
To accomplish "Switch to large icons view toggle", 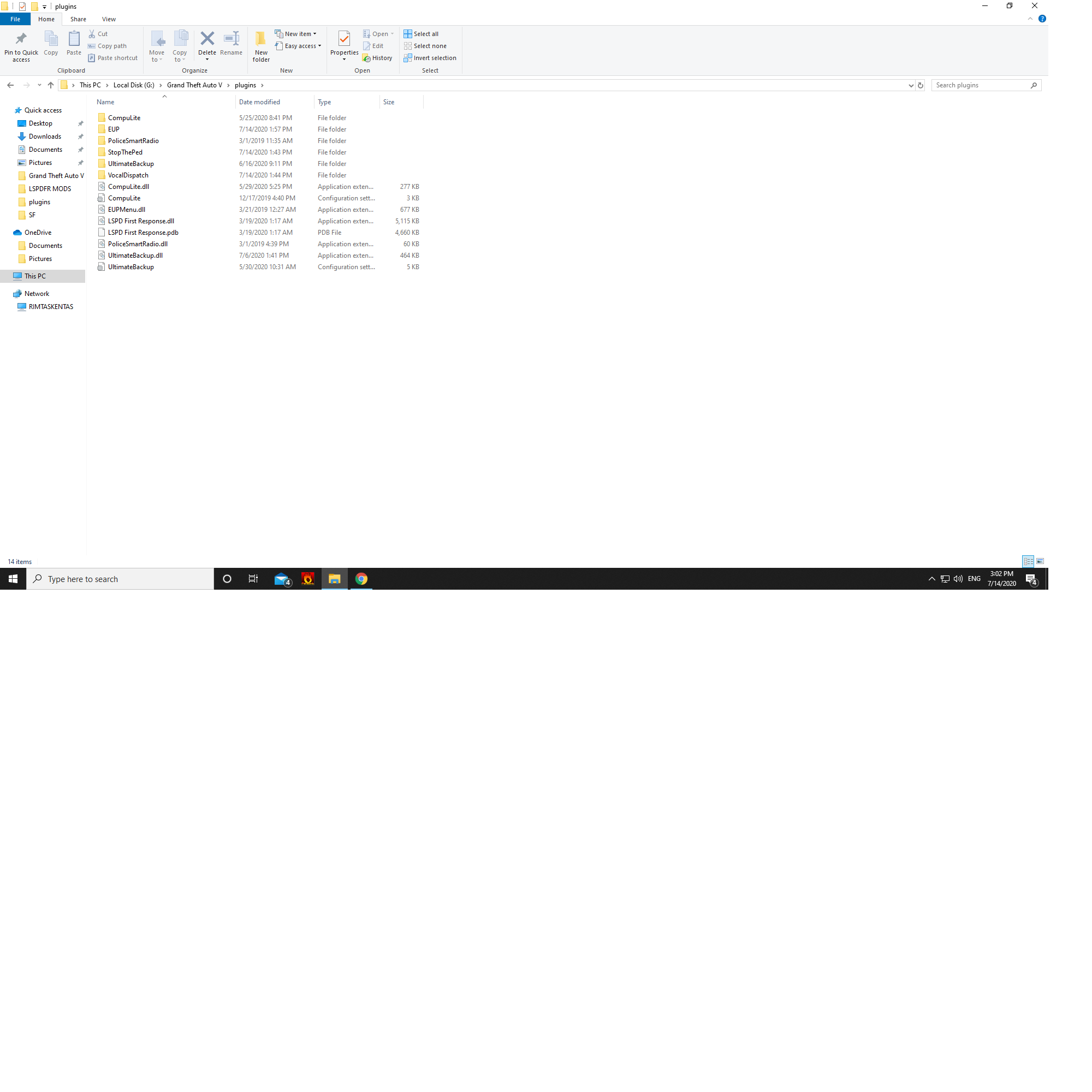I will coord(1040,561).
